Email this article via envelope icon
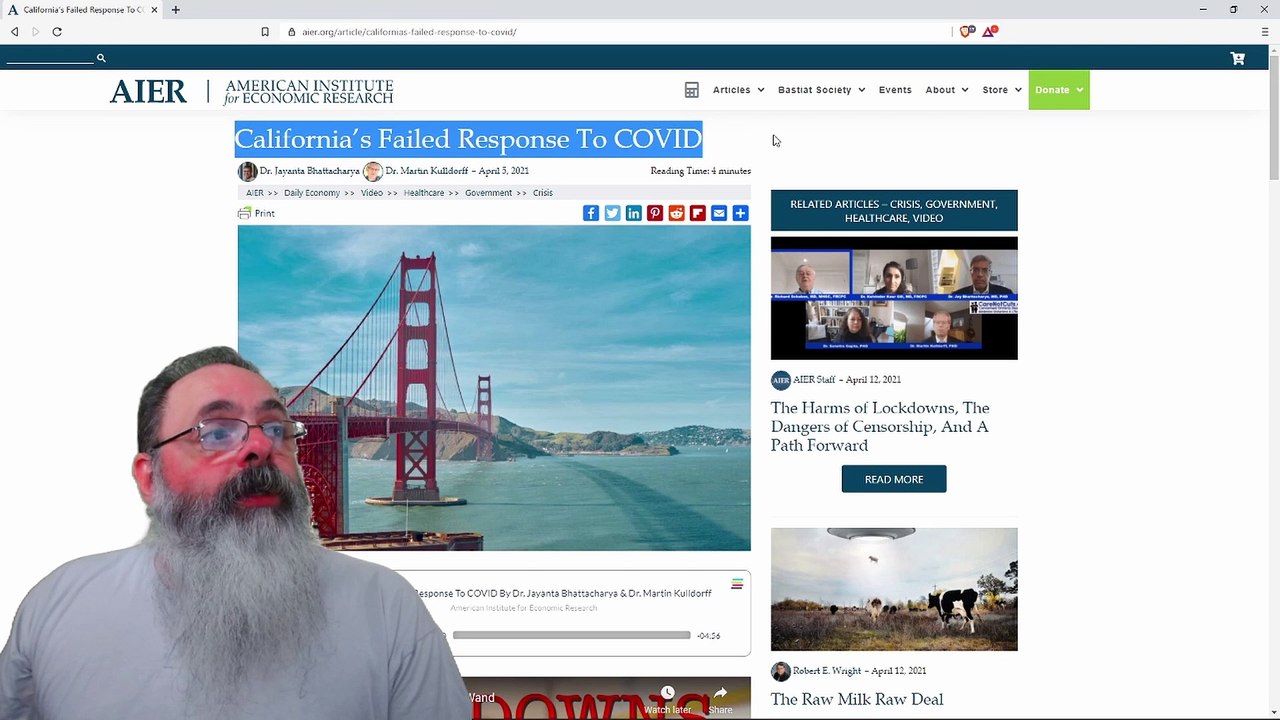 [x=719, y=213]
